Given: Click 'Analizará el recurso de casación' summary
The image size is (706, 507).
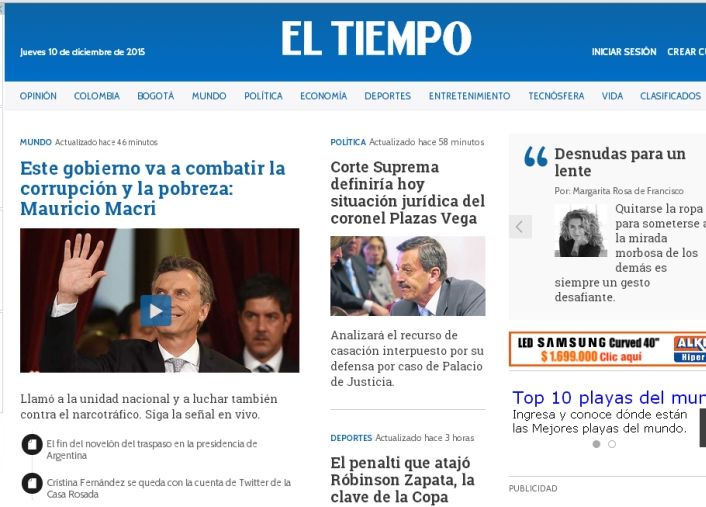Looking at the screenshot, I should 407,358.
